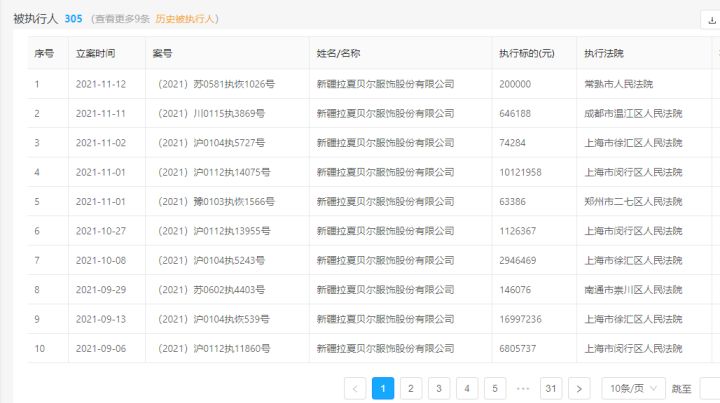Click amount 200000
The width and height of the screenshot is (720, 403).
click(515, 84)
